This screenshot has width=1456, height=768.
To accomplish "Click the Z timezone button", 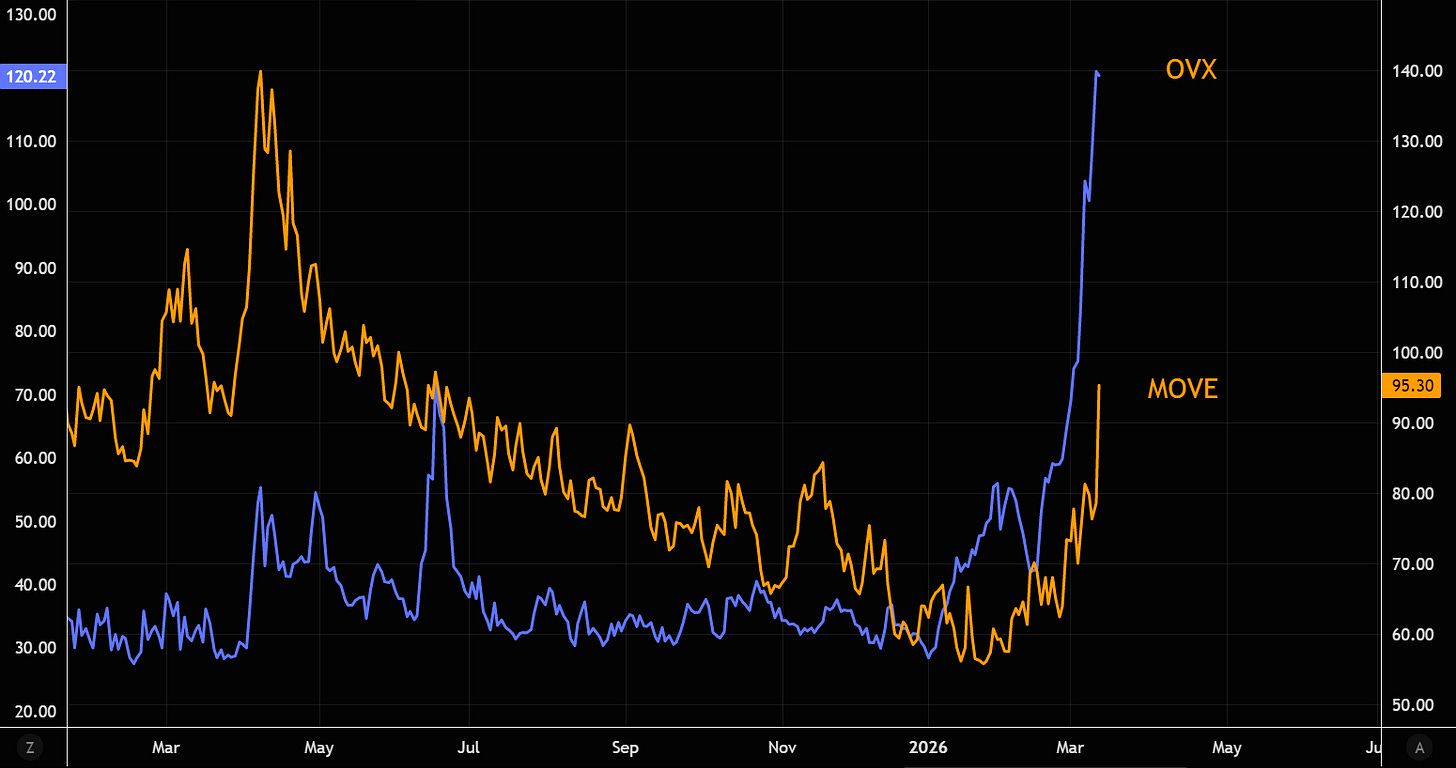I will tap(31, 747).
